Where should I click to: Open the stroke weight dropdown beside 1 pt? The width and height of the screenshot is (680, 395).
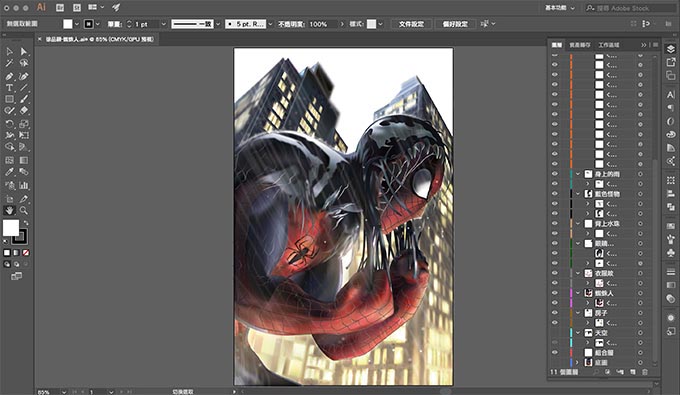click(163, 24)
